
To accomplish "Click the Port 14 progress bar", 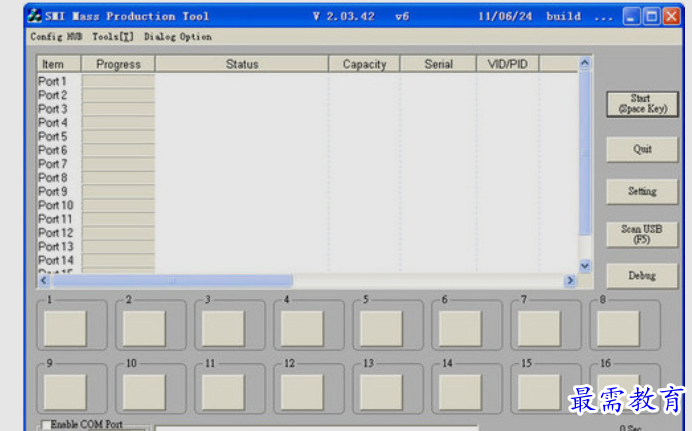I will tap(118, 260).
